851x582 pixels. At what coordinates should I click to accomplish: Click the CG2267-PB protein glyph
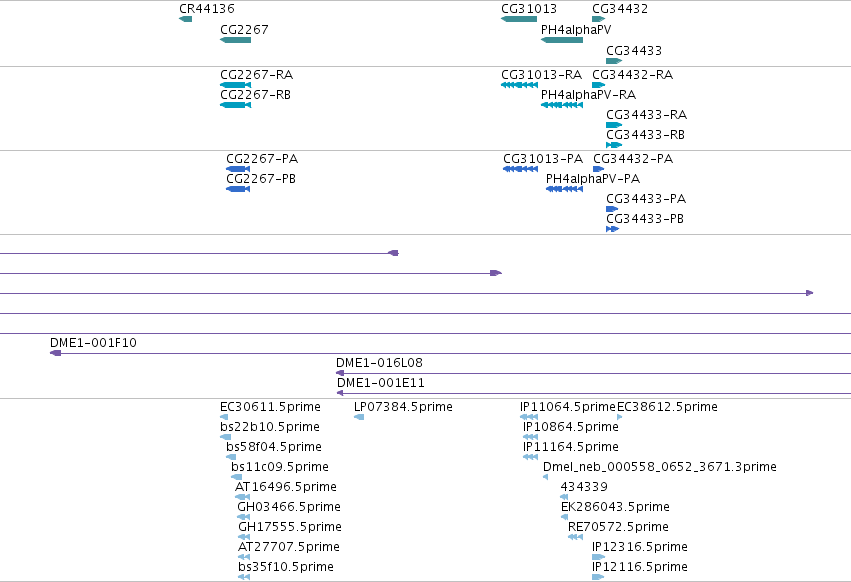click(x=238, y=189)
